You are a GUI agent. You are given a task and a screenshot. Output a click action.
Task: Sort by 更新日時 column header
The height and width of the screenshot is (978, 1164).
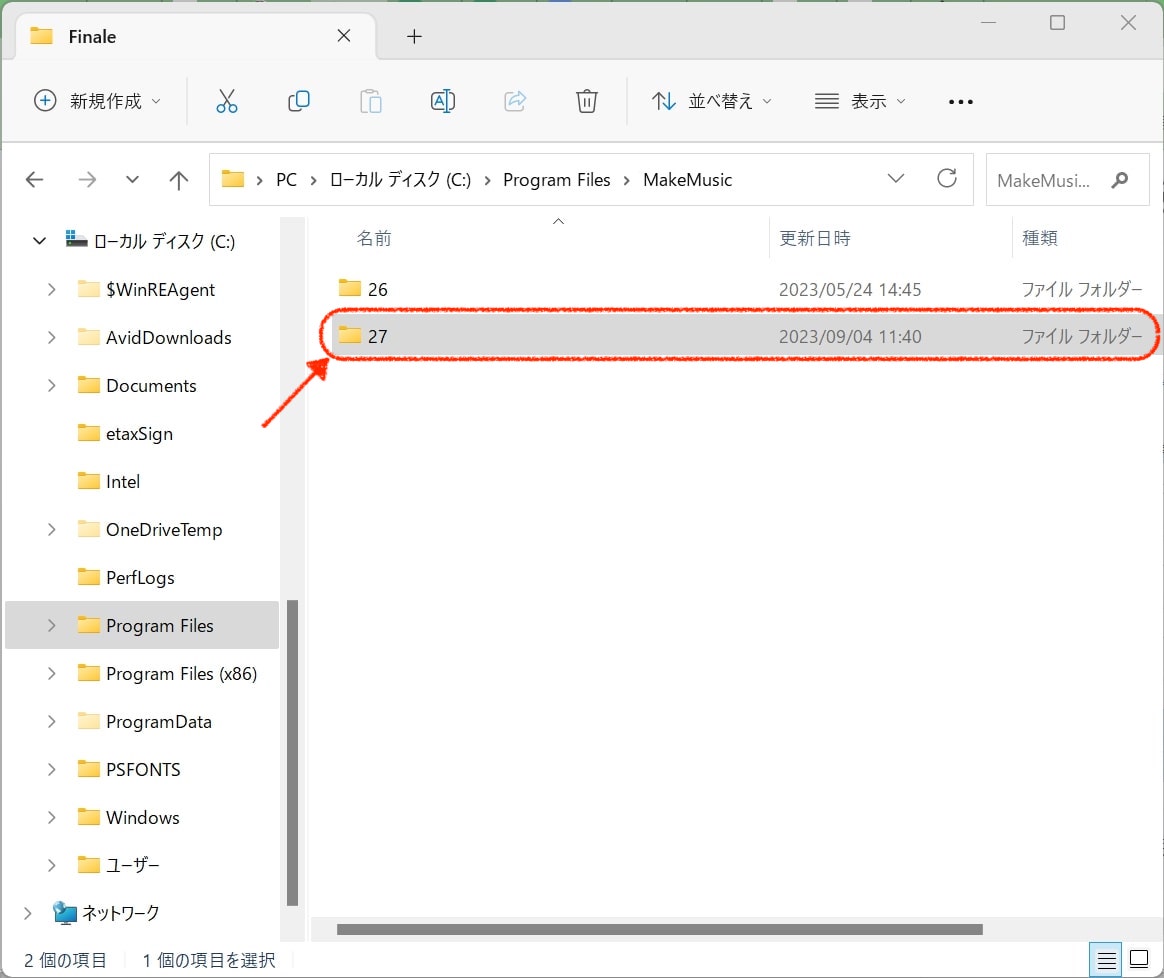814,238
